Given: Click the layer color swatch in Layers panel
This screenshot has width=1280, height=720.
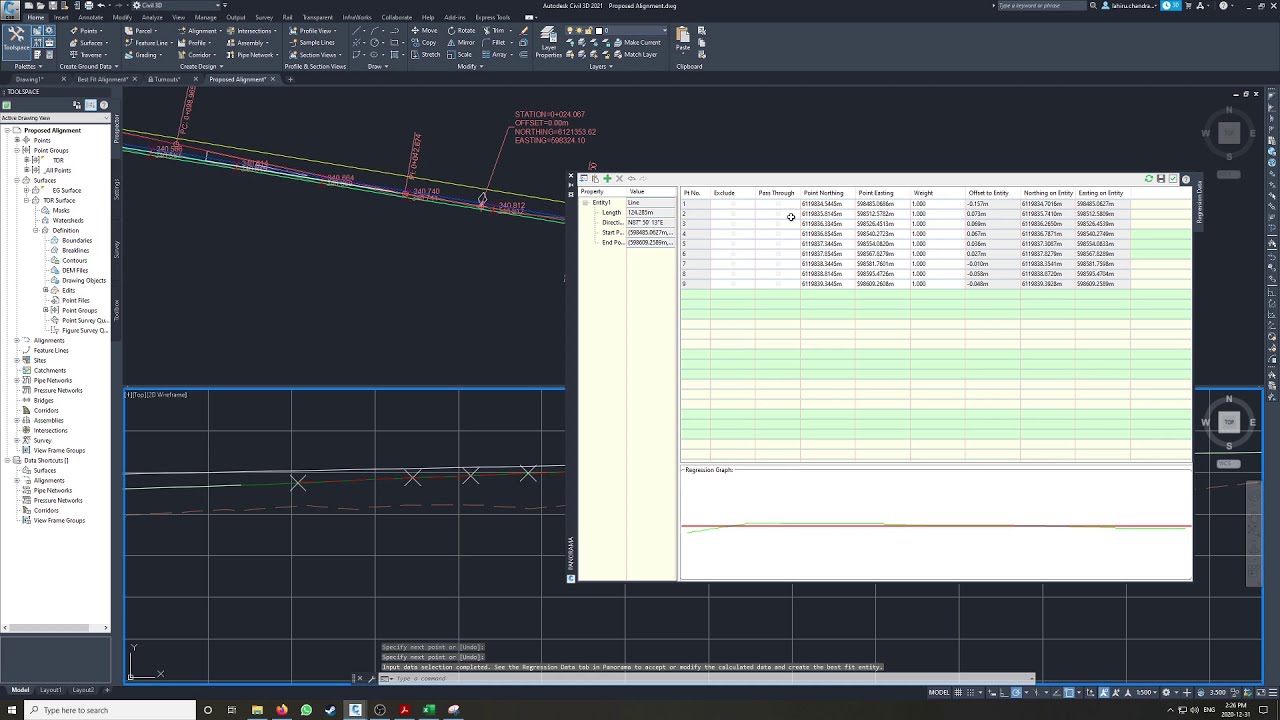Looking at the screenshot, I should pyautogui.click(x=599, y=30).
